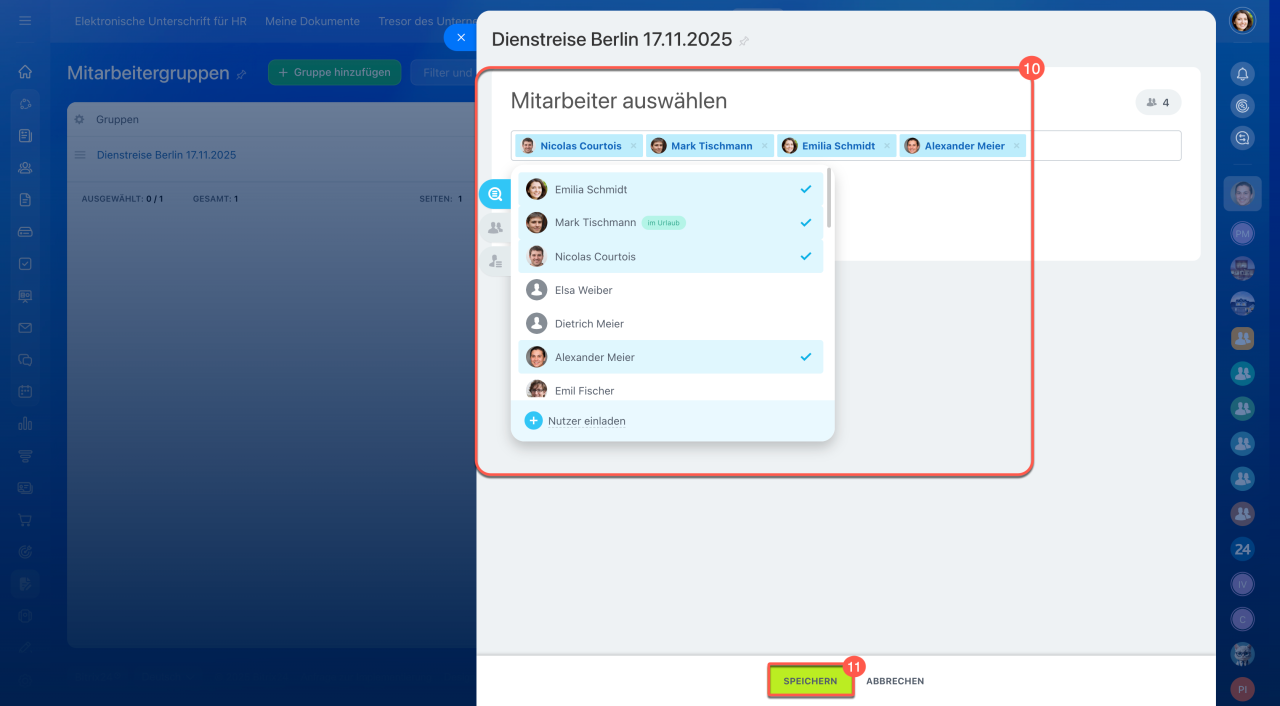Deselect Emilia Schmidt in the dropdown list
This screenshot has height=706, width=1280.
670,189
